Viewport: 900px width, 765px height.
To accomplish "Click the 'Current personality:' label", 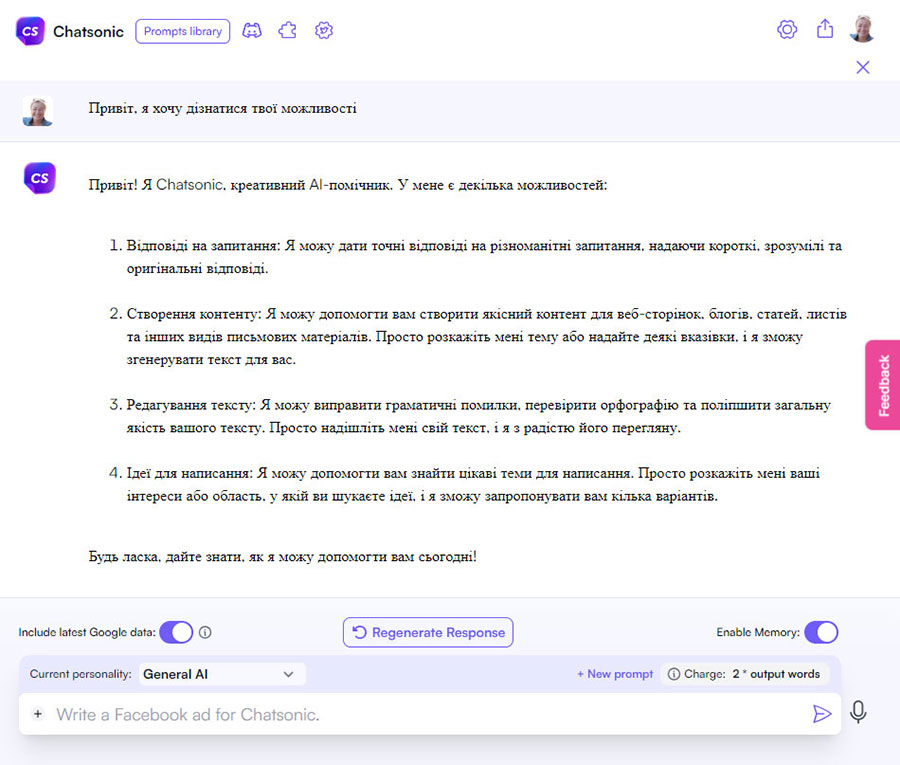I will pos(80,674).
